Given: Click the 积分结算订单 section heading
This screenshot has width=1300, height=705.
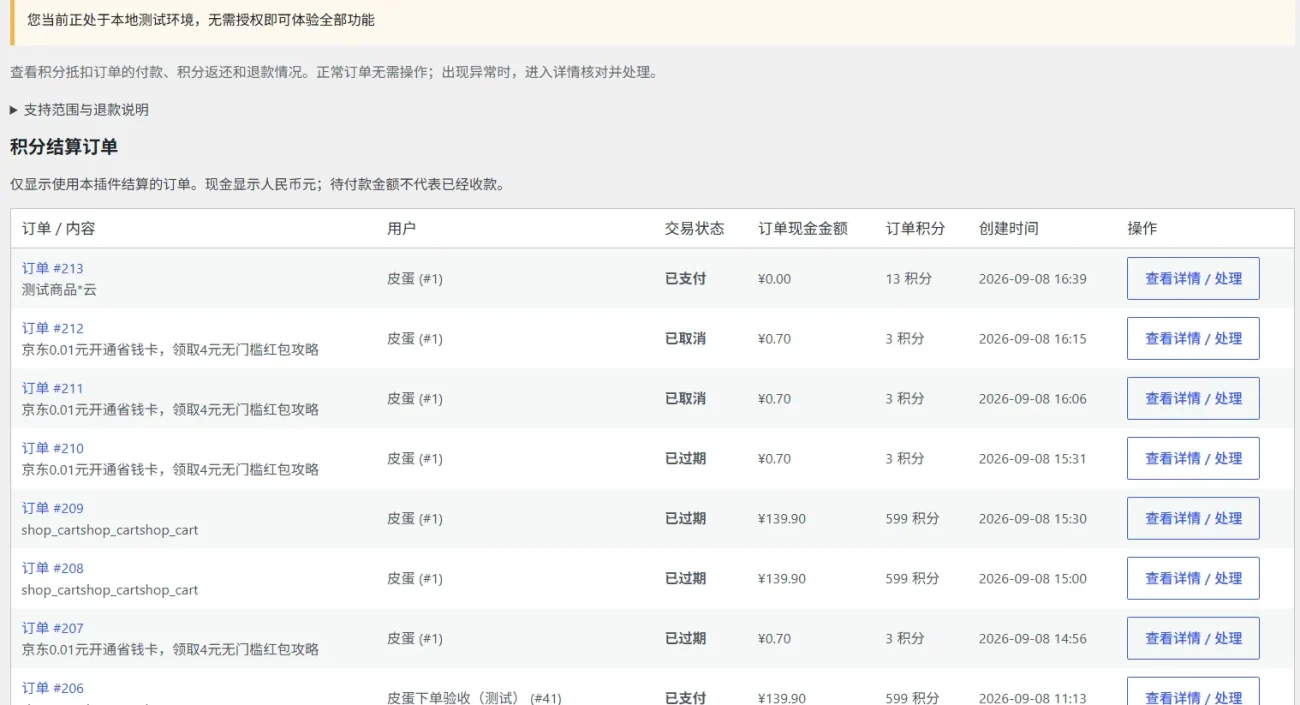Looking at the screenshot, I should pos(64,147).
